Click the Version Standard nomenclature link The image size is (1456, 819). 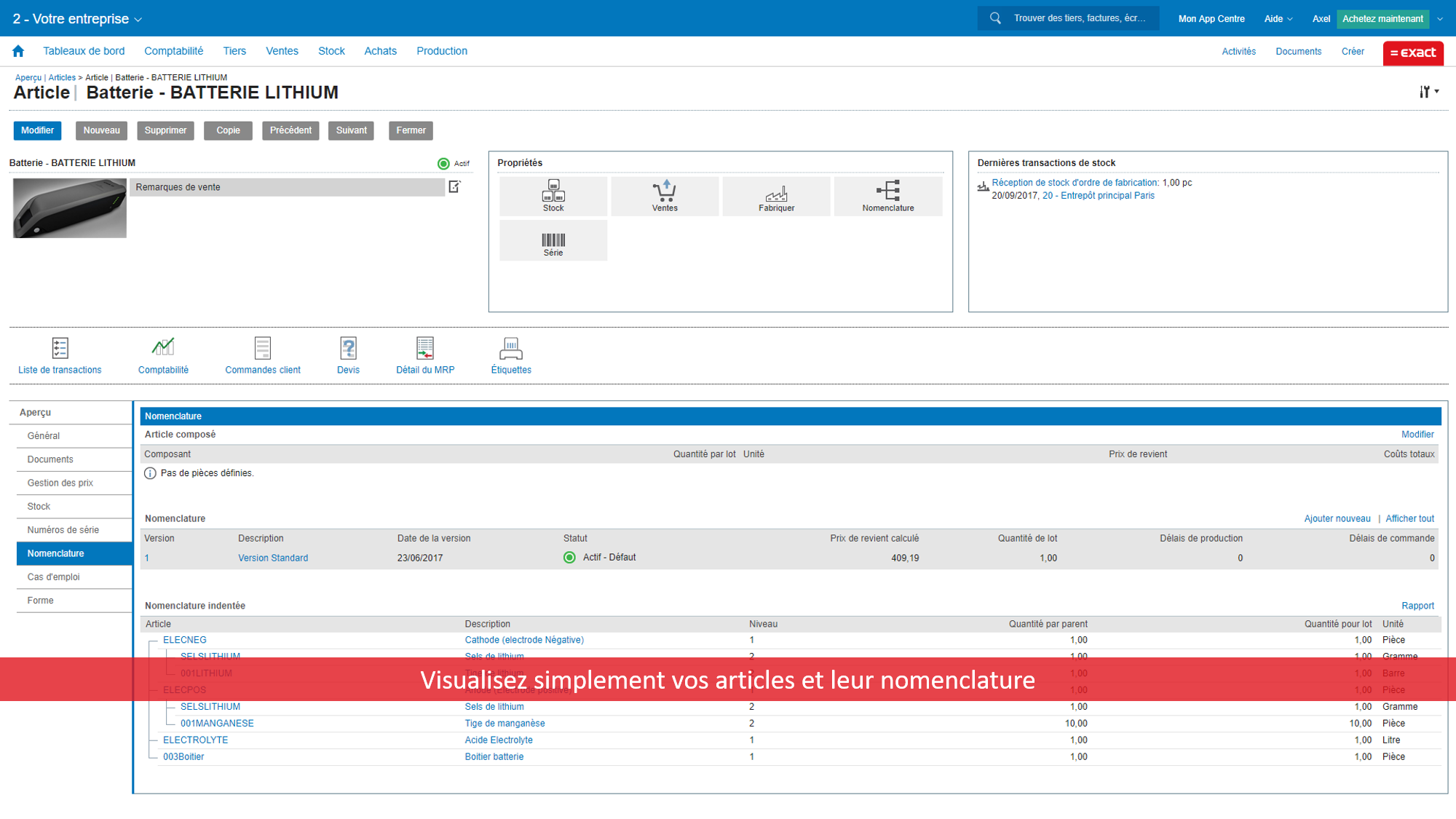click(273, 557)
